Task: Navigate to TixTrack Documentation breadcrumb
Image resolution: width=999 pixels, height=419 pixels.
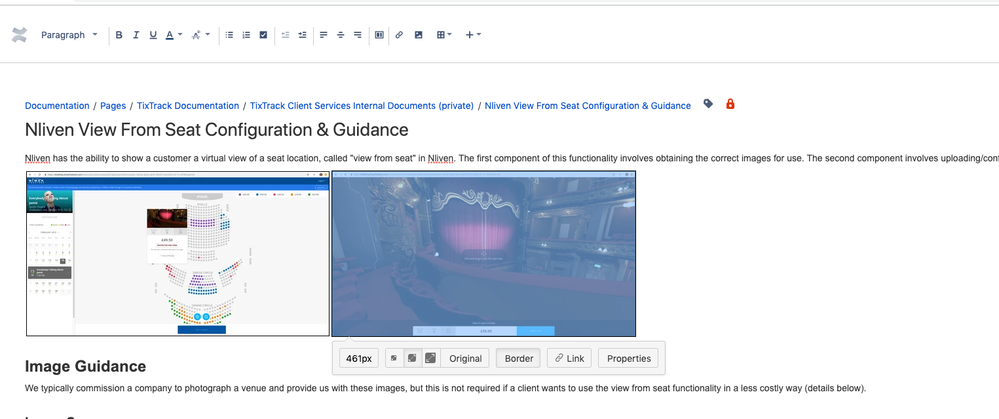Action: [188, 106]
